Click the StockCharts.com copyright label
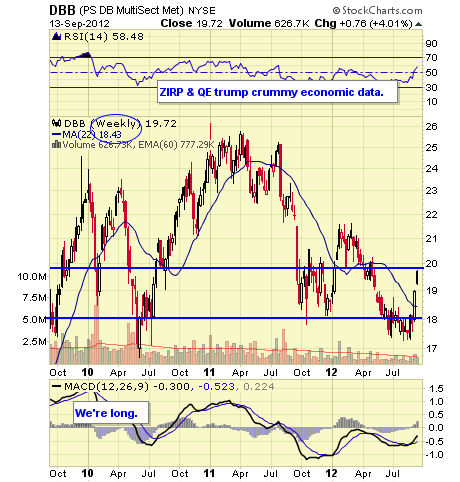The height and width of the screenshot is (482, 460). [x=377, y=11]
